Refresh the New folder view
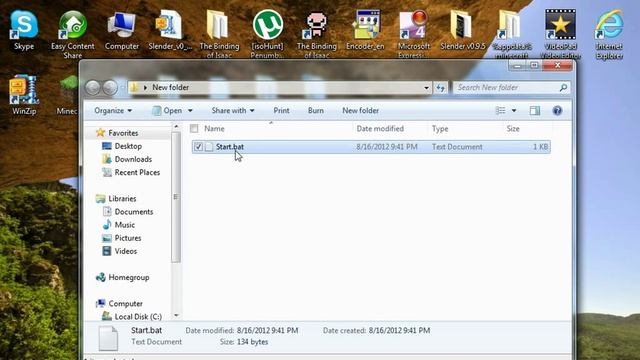Image resolution: width=640 pixels, height=360 pixels. (x=440, y=87)
